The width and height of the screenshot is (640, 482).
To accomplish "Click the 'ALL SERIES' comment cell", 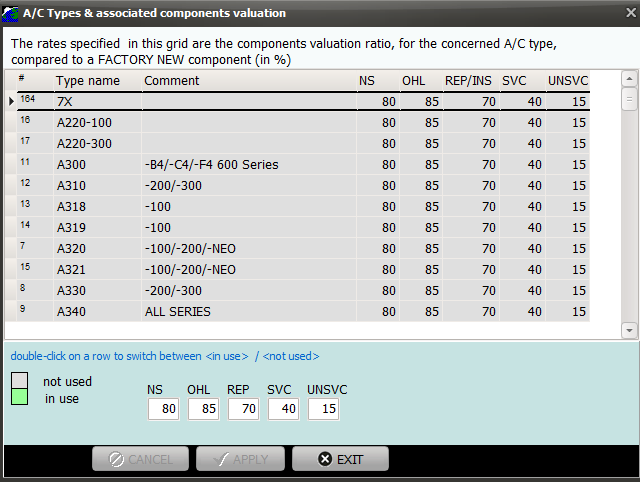I will coord(249,311).
